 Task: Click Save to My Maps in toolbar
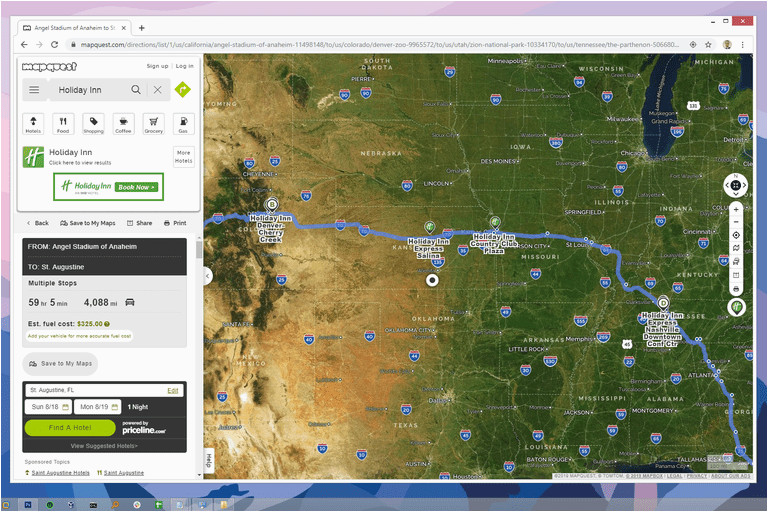88,223
